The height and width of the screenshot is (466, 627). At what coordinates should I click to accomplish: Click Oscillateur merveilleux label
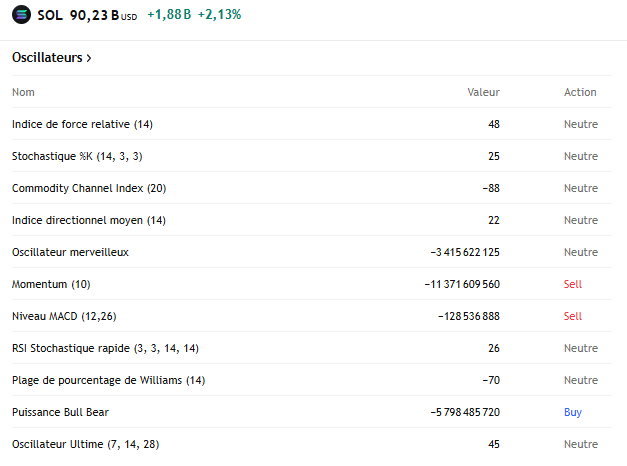coord(70,252)
